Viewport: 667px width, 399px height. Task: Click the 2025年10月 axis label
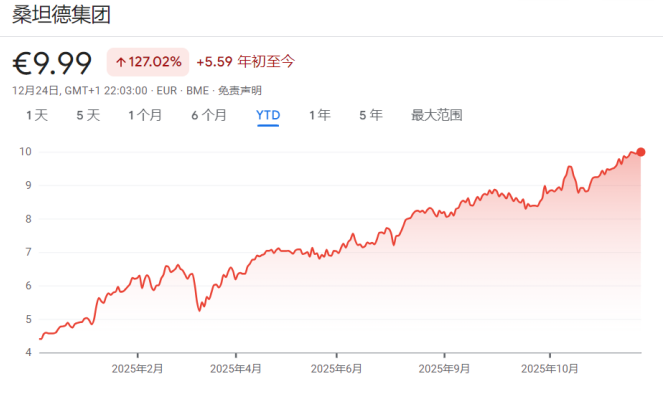[550, 369]
